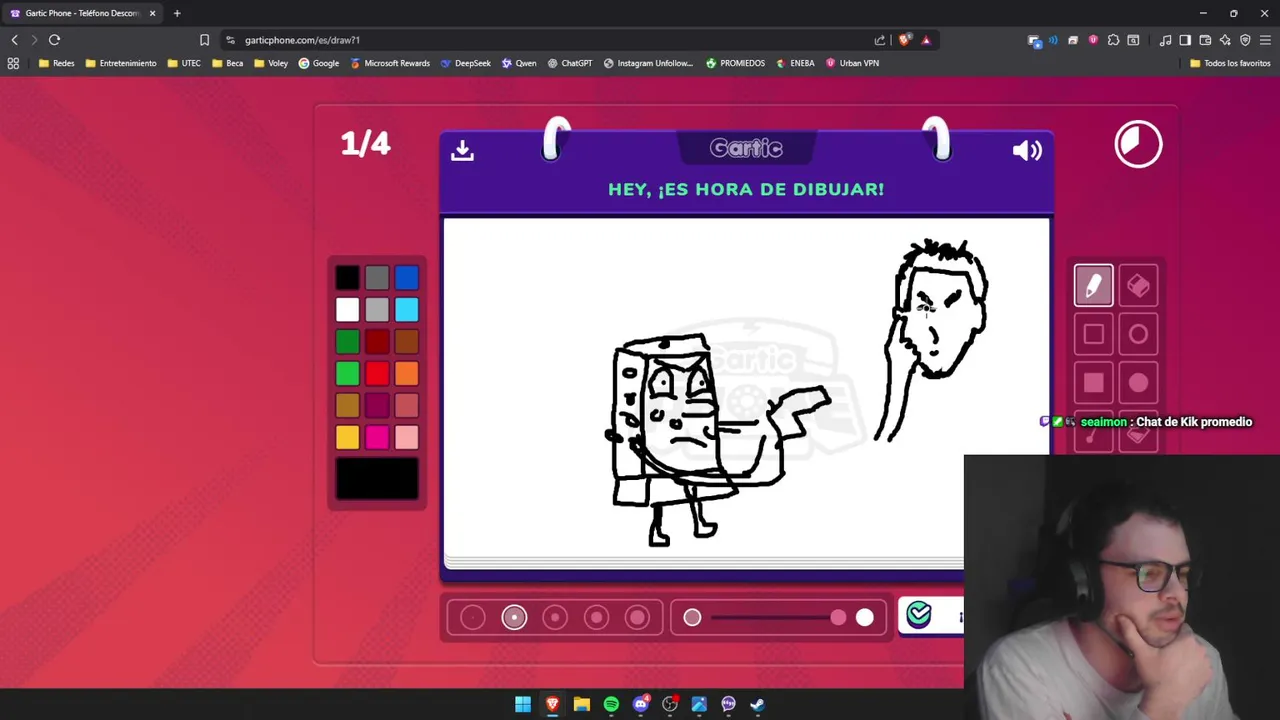Expand the Redes bookmark folder

point(56,63)
